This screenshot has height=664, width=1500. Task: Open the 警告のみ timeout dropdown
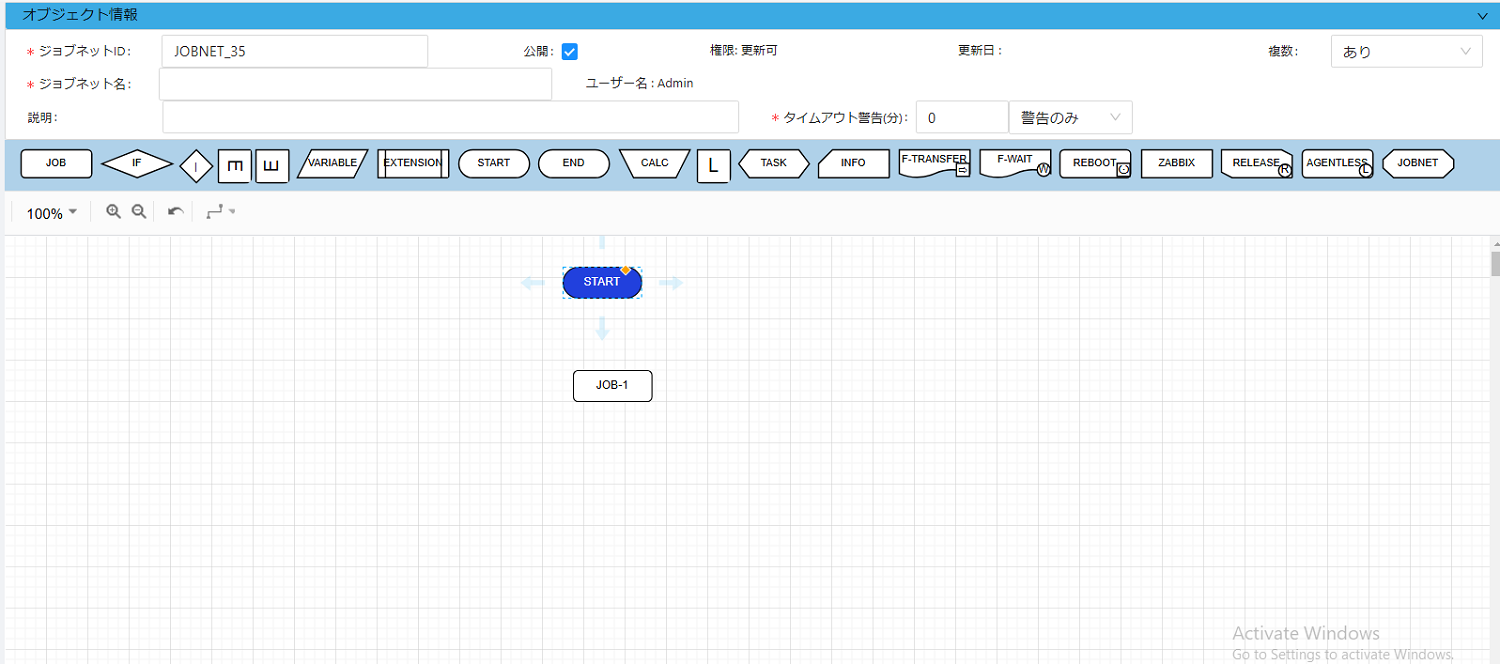pyautogui.click(x=1070, y=117)
